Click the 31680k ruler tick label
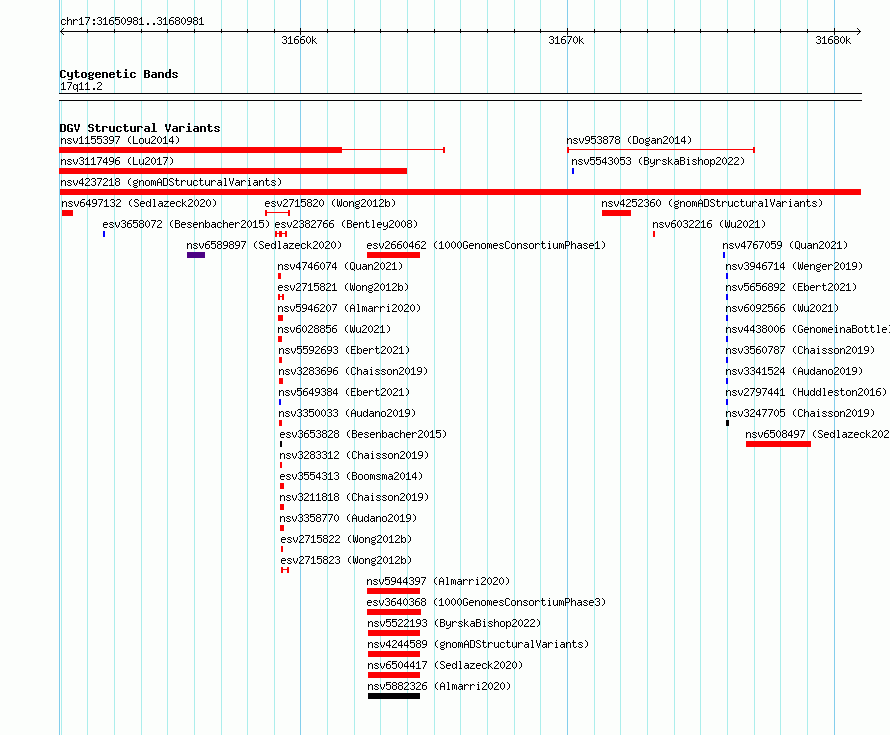Image resolution: width=890 pixels, height=735 pixels. (x=833, y=40)
